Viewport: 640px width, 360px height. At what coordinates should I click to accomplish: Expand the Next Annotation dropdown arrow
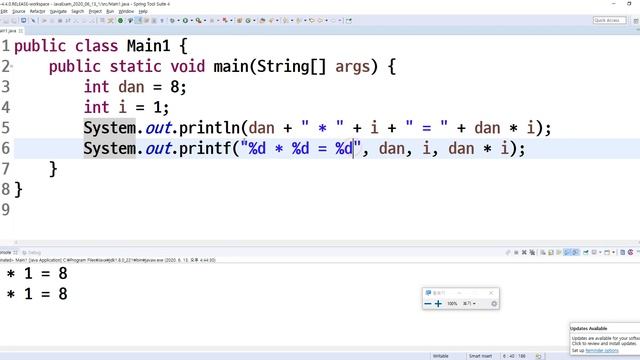(x=292, y=20)
